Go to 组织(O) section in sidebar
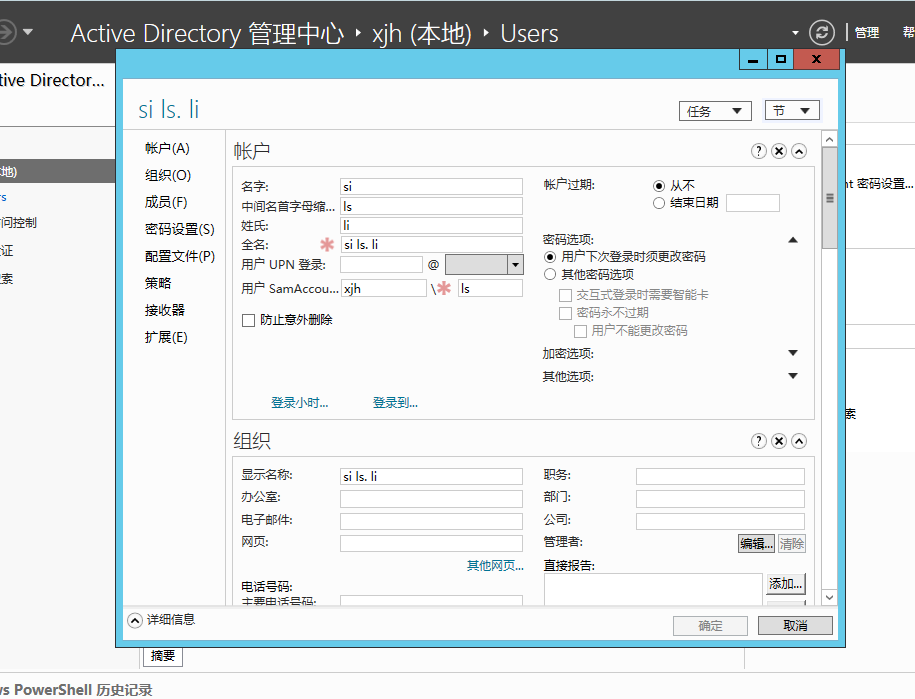 [167, 175]
